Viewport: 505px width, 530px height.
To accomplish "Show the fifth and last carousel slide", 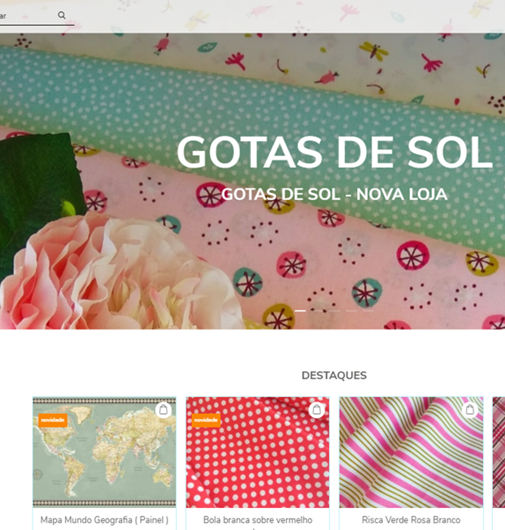I will [x=368, y=311].
